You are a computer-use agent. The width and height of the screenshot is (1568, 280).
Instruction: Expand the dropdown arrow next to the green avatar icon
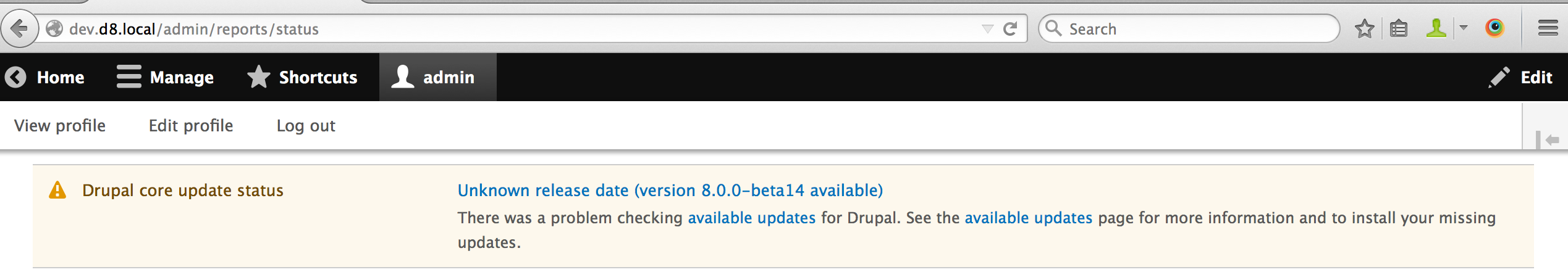pos(1463,28)
